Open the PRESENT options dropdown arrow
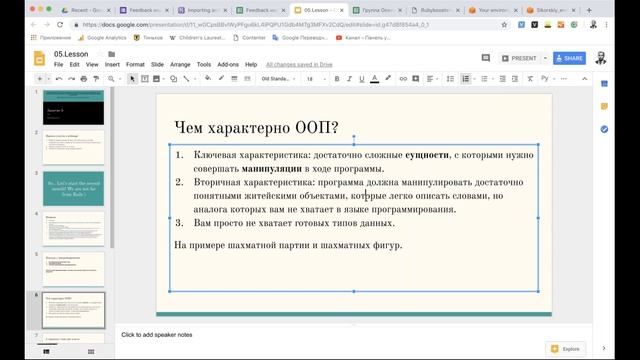Screen dimensions: 640x360 click(545, 58)
